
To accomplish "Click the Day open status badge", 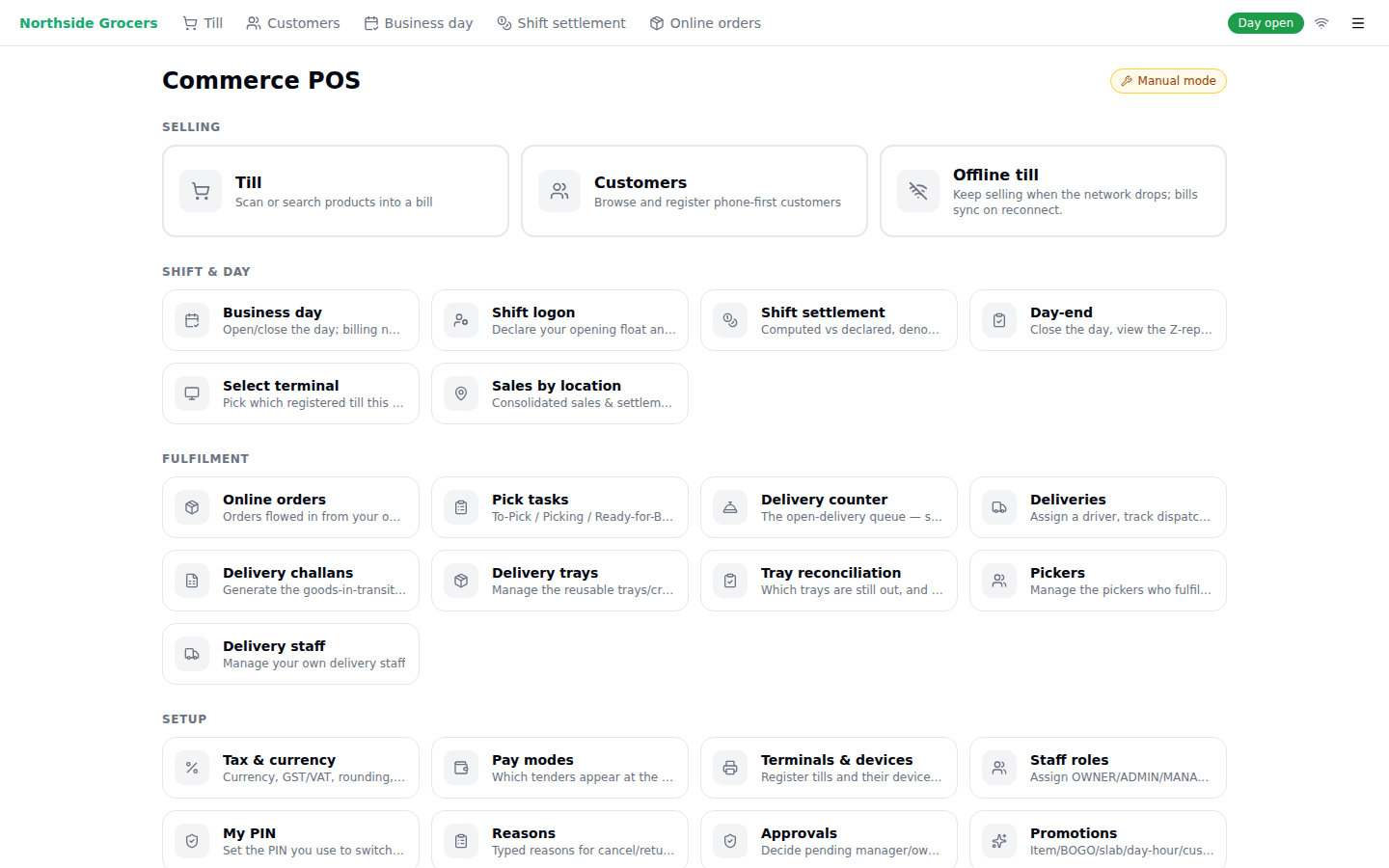I will pyautogui.click(x=1266, y=23).
